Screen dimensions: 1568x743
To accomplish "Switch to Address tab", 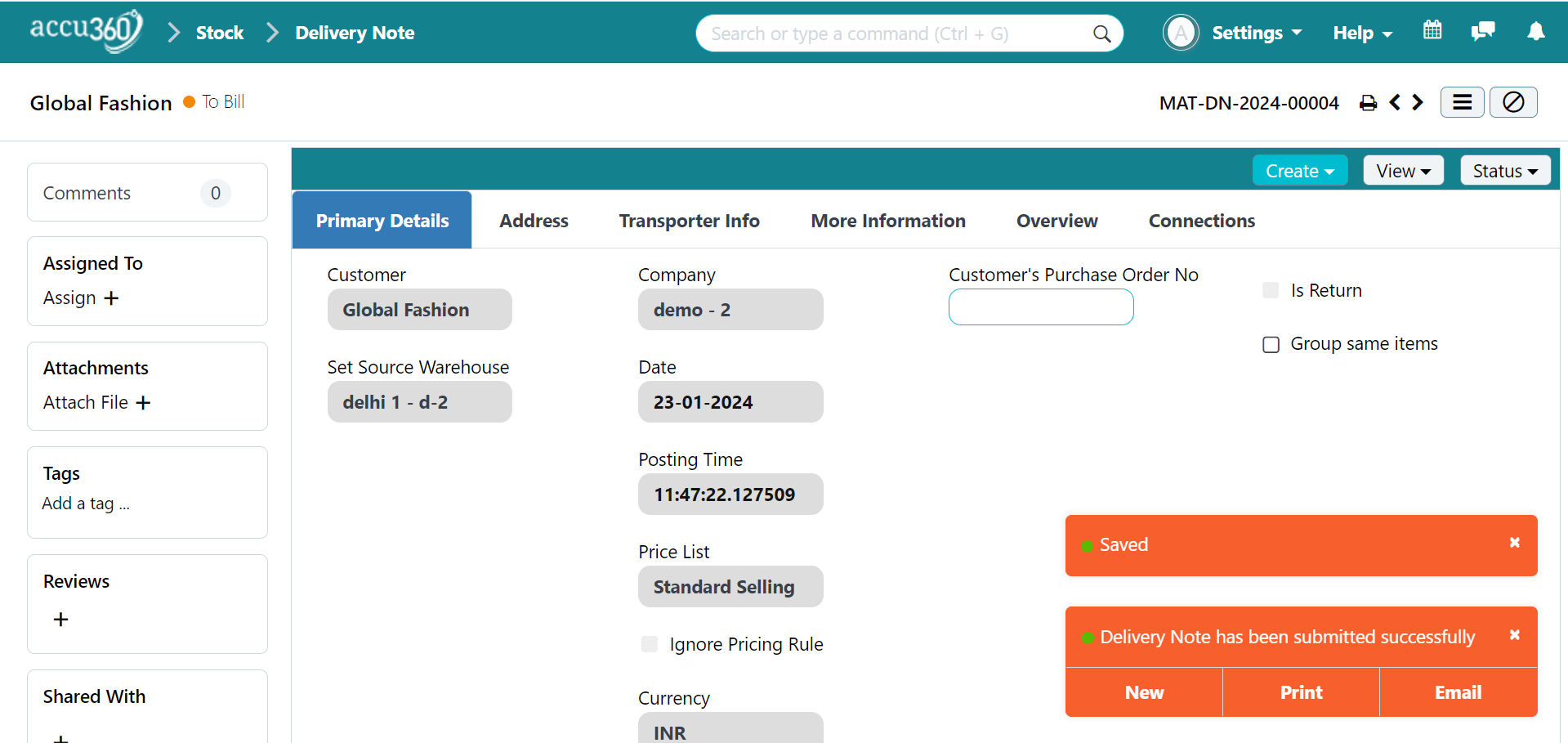I will 534,221.
